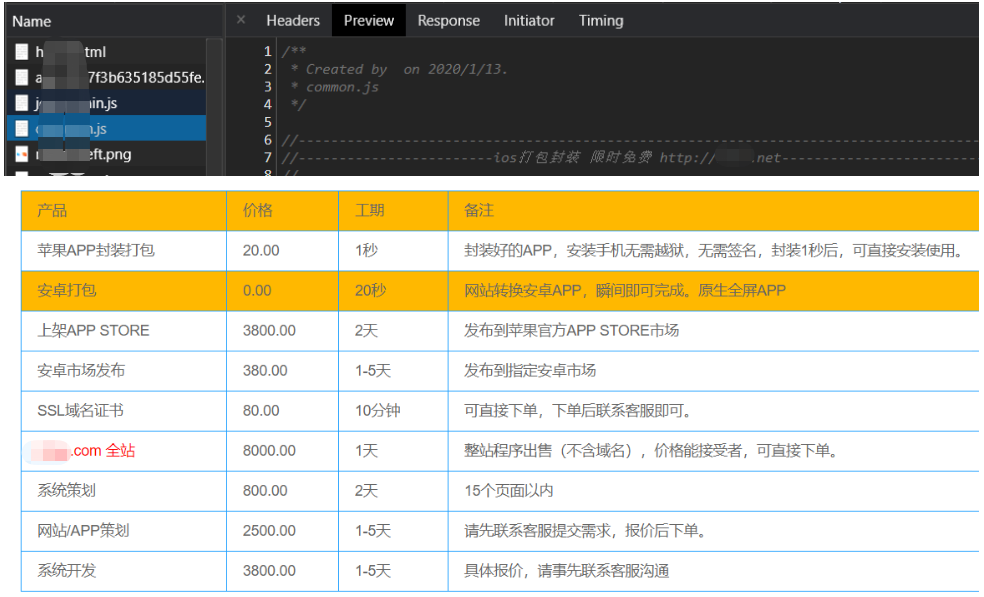Screen dimensions: 984x597
Task: Select the request with 7f3b635185d55fe
Action: [106, 77]
